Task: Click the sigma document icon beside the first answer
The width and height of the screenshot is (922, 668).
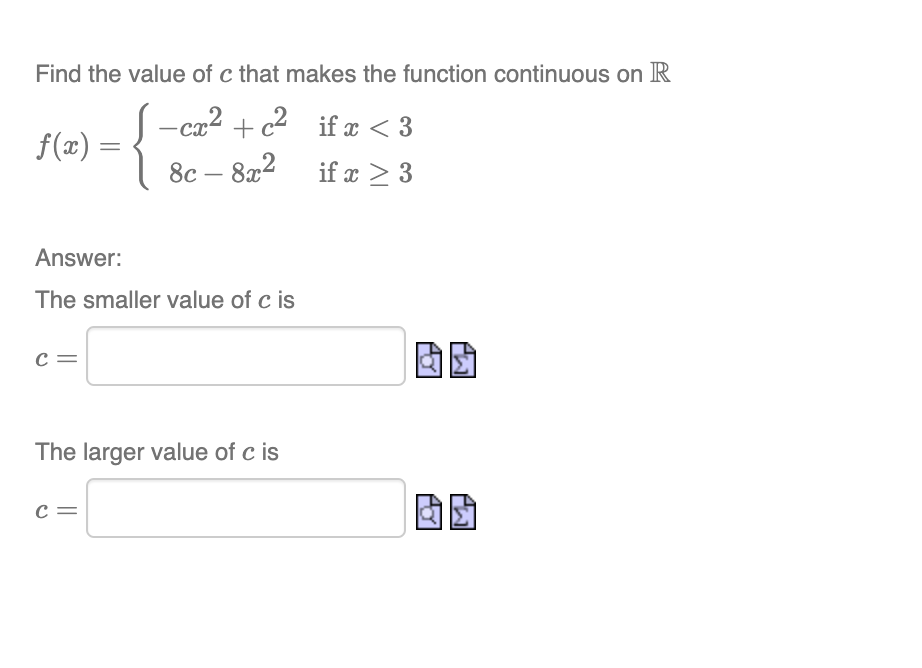Action: tap(460, 360)
